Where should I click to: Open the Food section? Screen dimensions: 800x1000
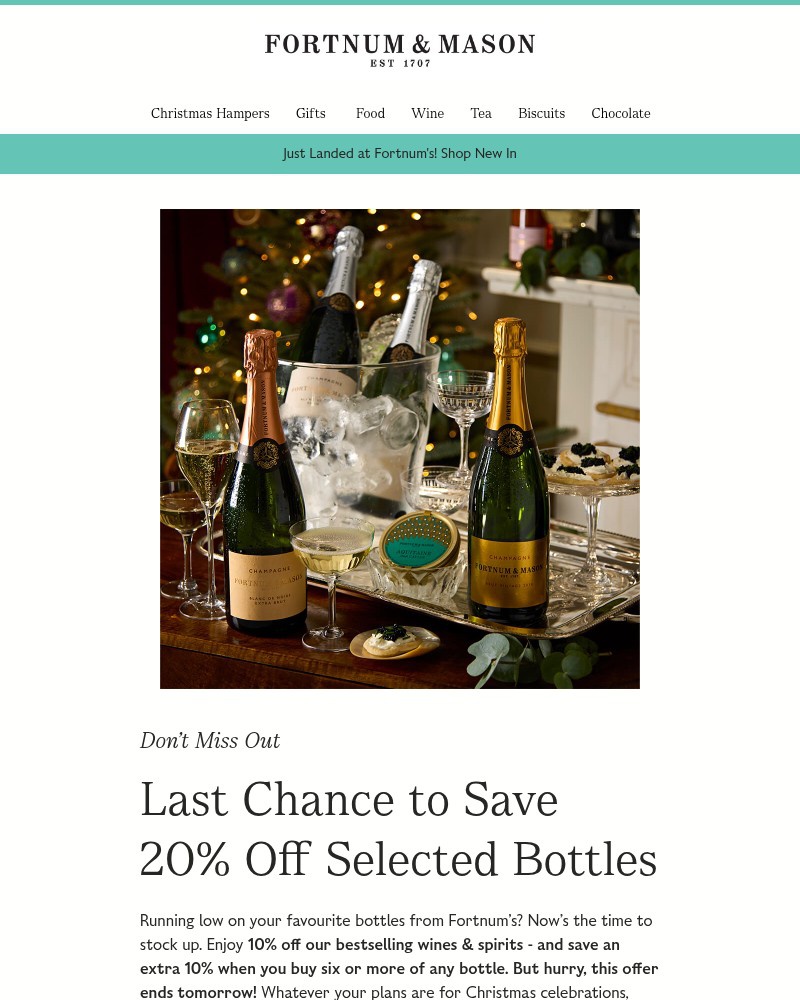click(370, 113)
